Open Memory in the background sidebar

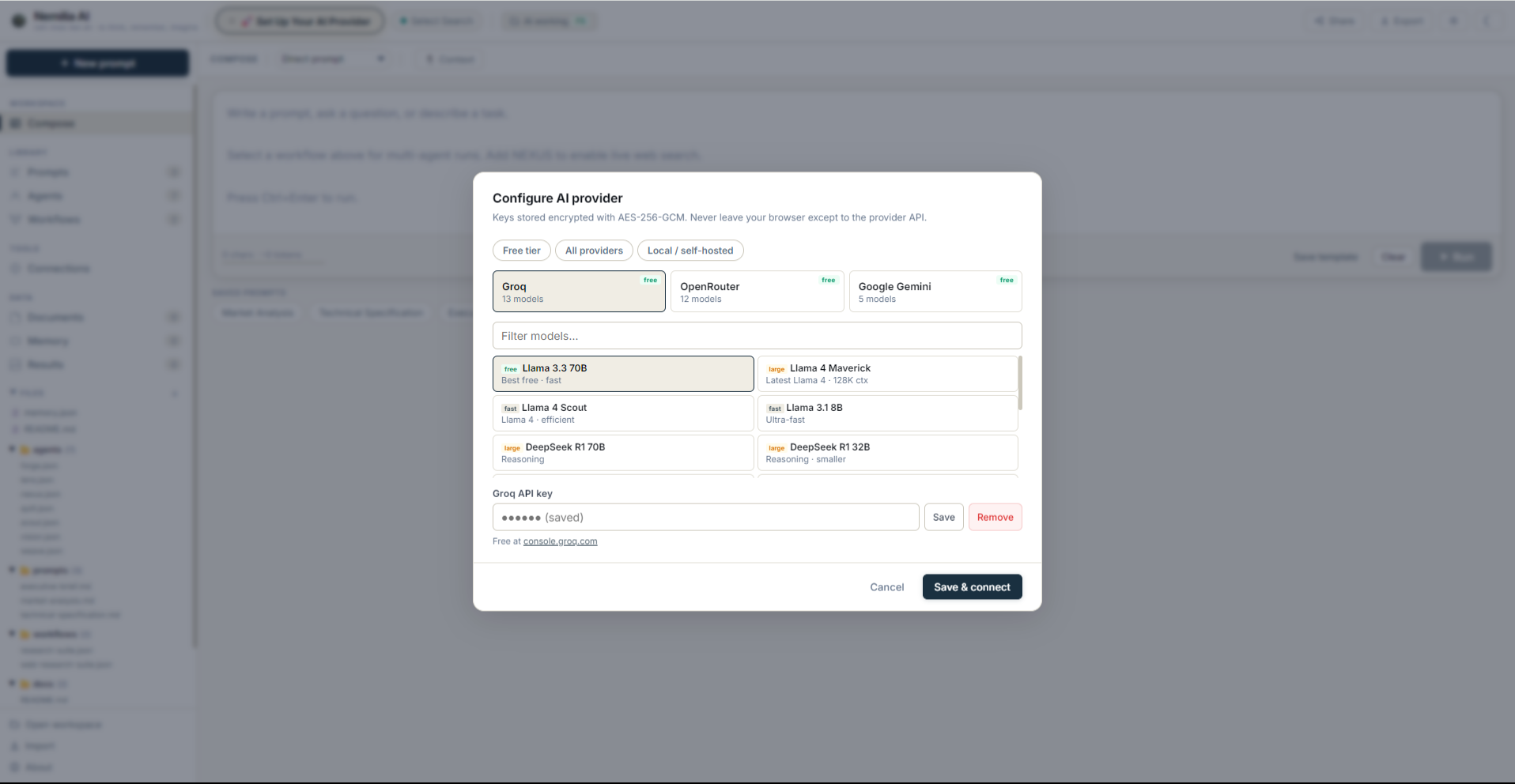[95, 341]
